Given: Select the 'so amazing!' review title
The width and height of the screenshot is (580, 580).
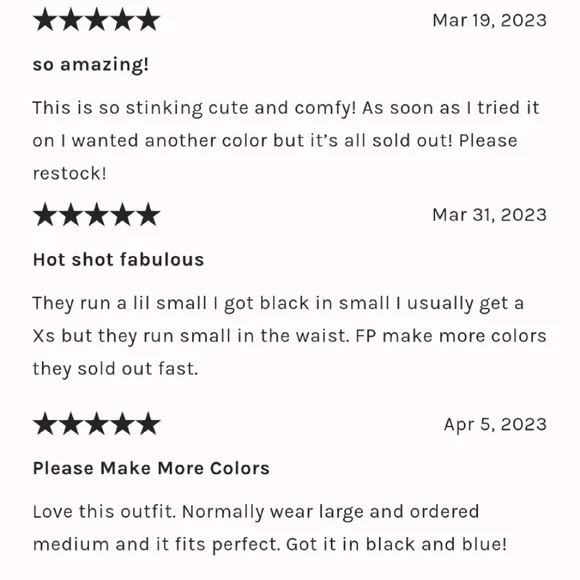Looking at the screenshot, I should (x=91, y=65).
